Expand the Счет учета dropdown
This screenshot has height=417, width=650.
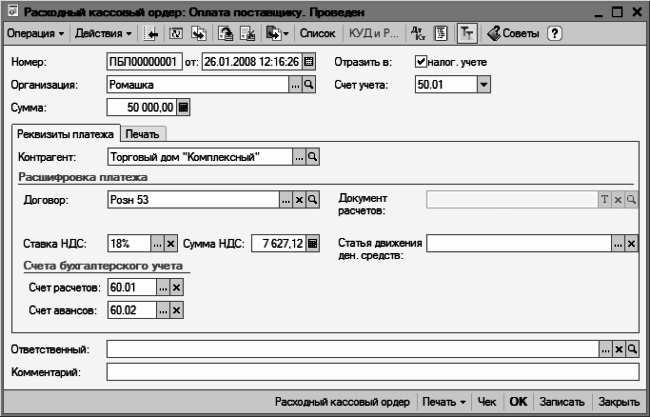click(x=483, y=85)
